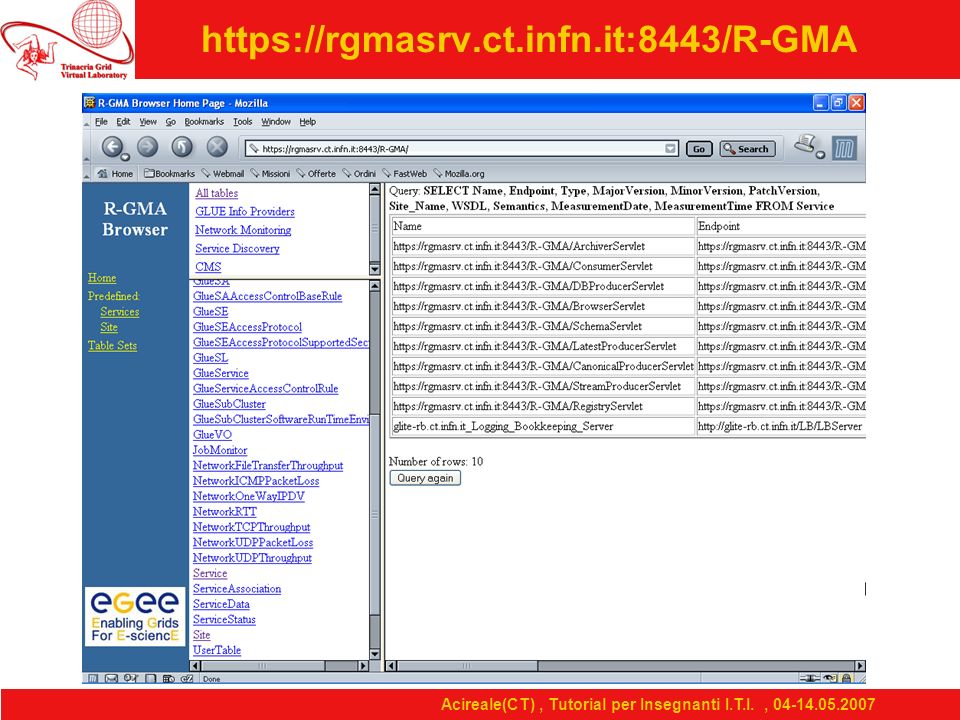Open the Ordini bookmark
The width and height of the screenshot is (960, 720).
(359, 174)
